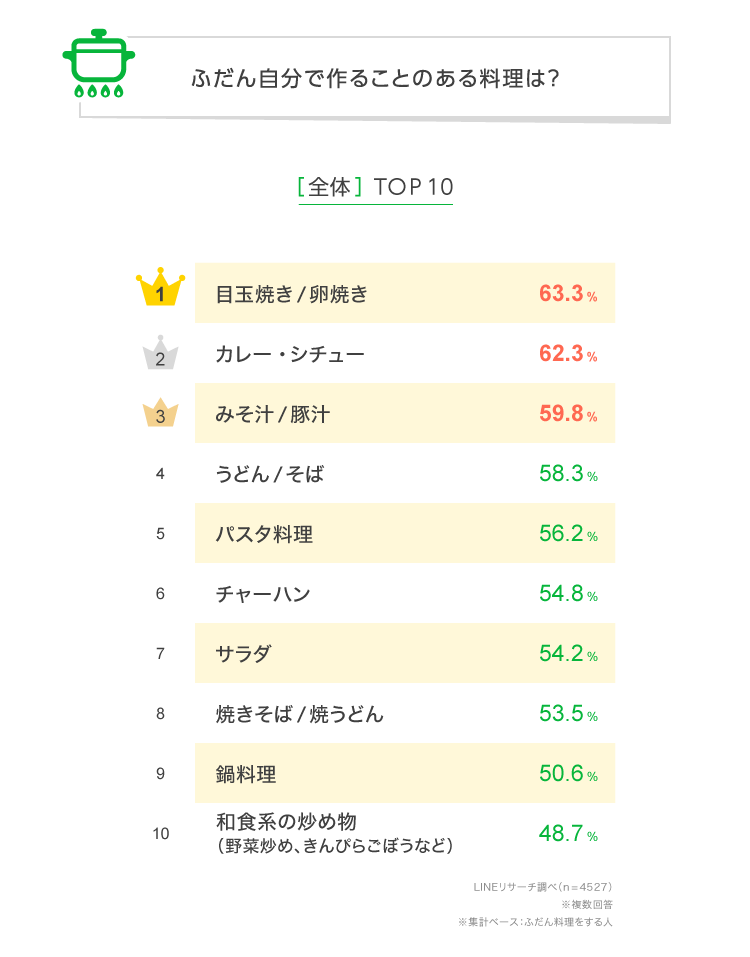Select the うどん/そば item
750x957 pixels.
point(270,474)
